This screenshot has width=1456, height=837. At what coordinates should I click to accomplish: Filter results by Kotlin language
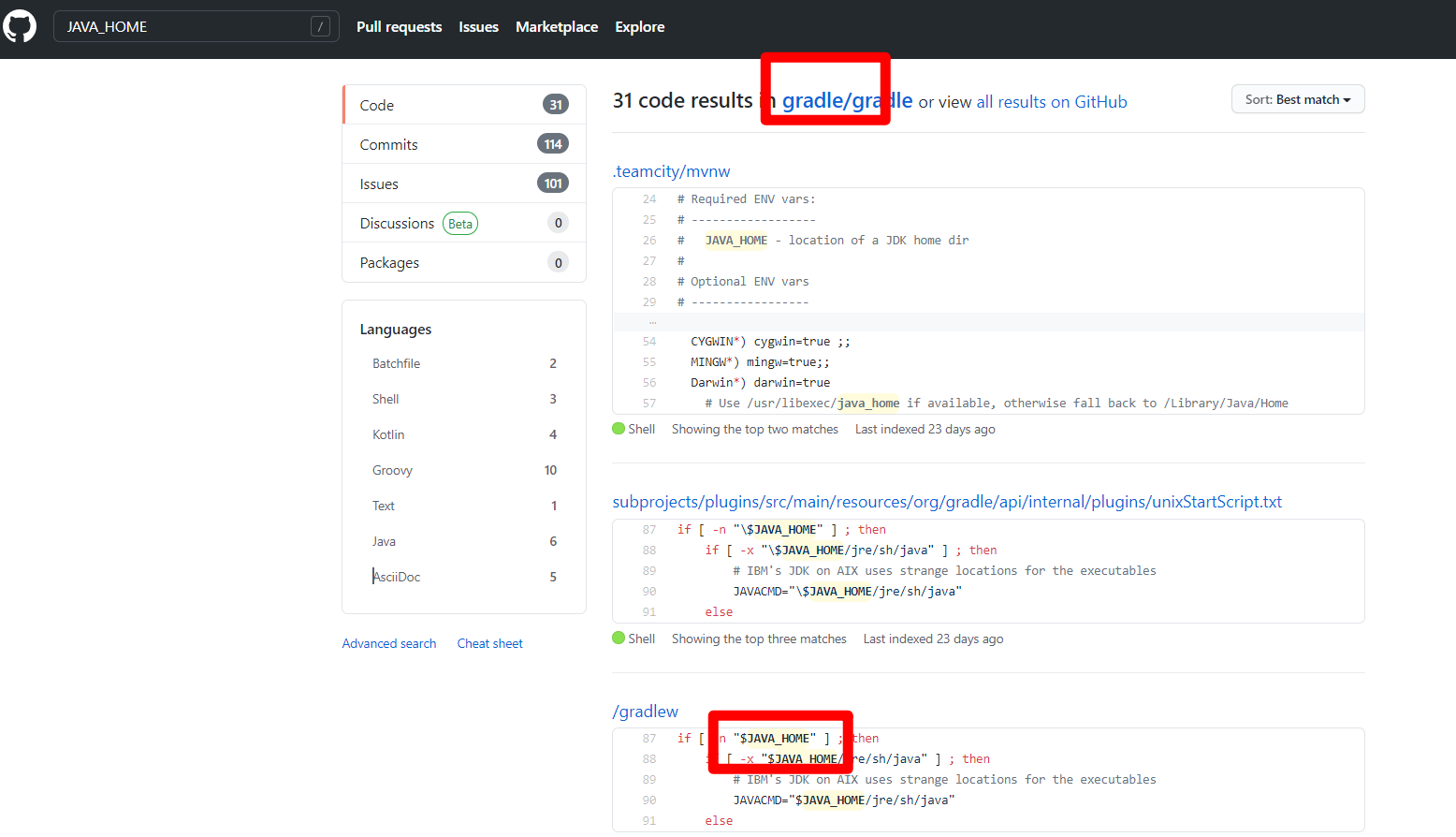coord(464,434)
